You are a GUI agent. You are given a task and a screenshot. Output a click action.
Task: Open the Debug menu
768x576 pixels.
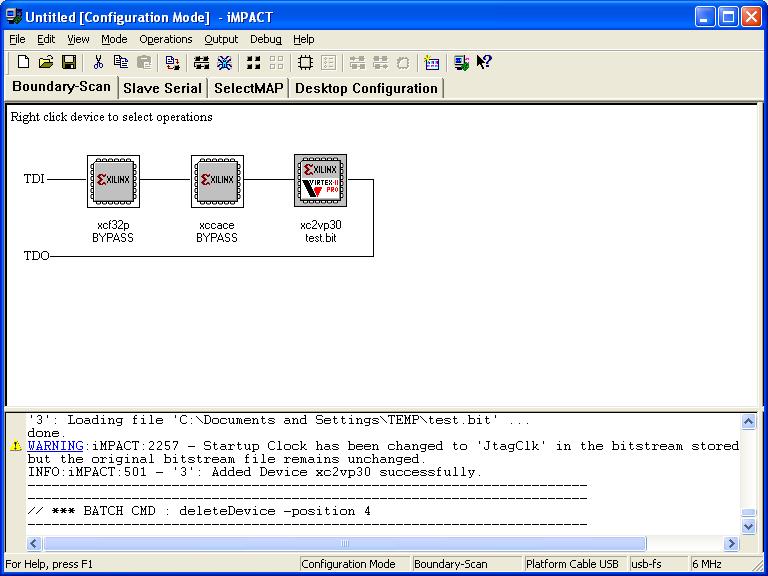click(266, 39)
